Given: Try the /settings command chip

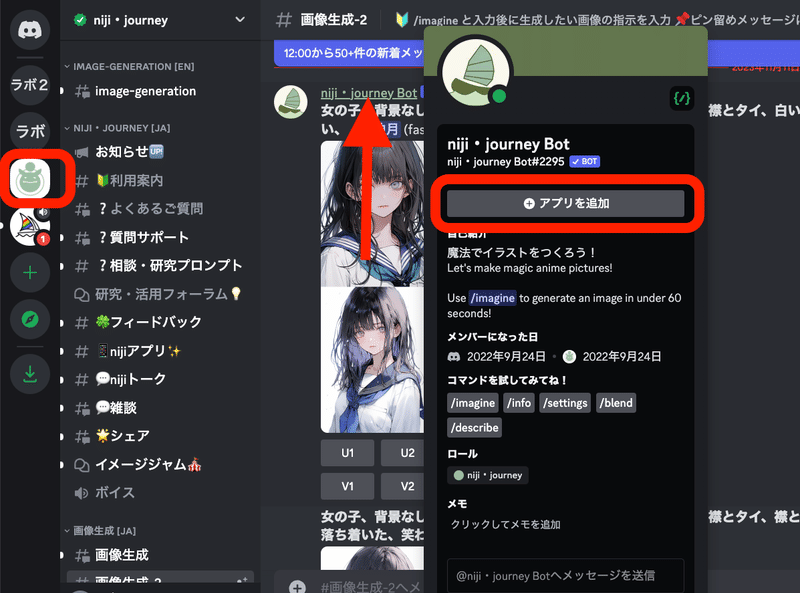Looking at the screenshot, I should click(565, 403).
